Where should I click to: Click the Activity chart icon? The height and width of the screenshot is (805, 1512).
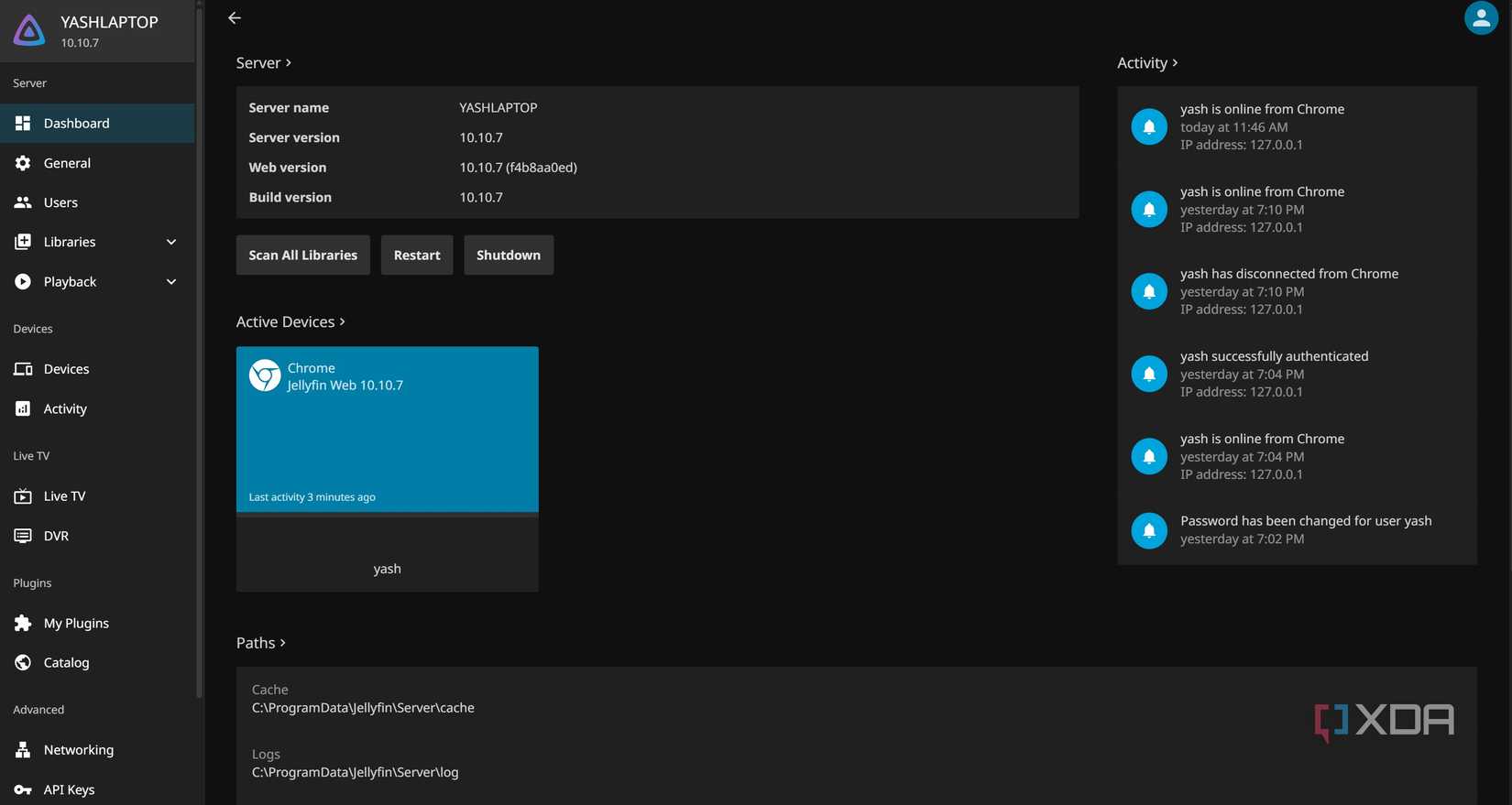point(23,409)
